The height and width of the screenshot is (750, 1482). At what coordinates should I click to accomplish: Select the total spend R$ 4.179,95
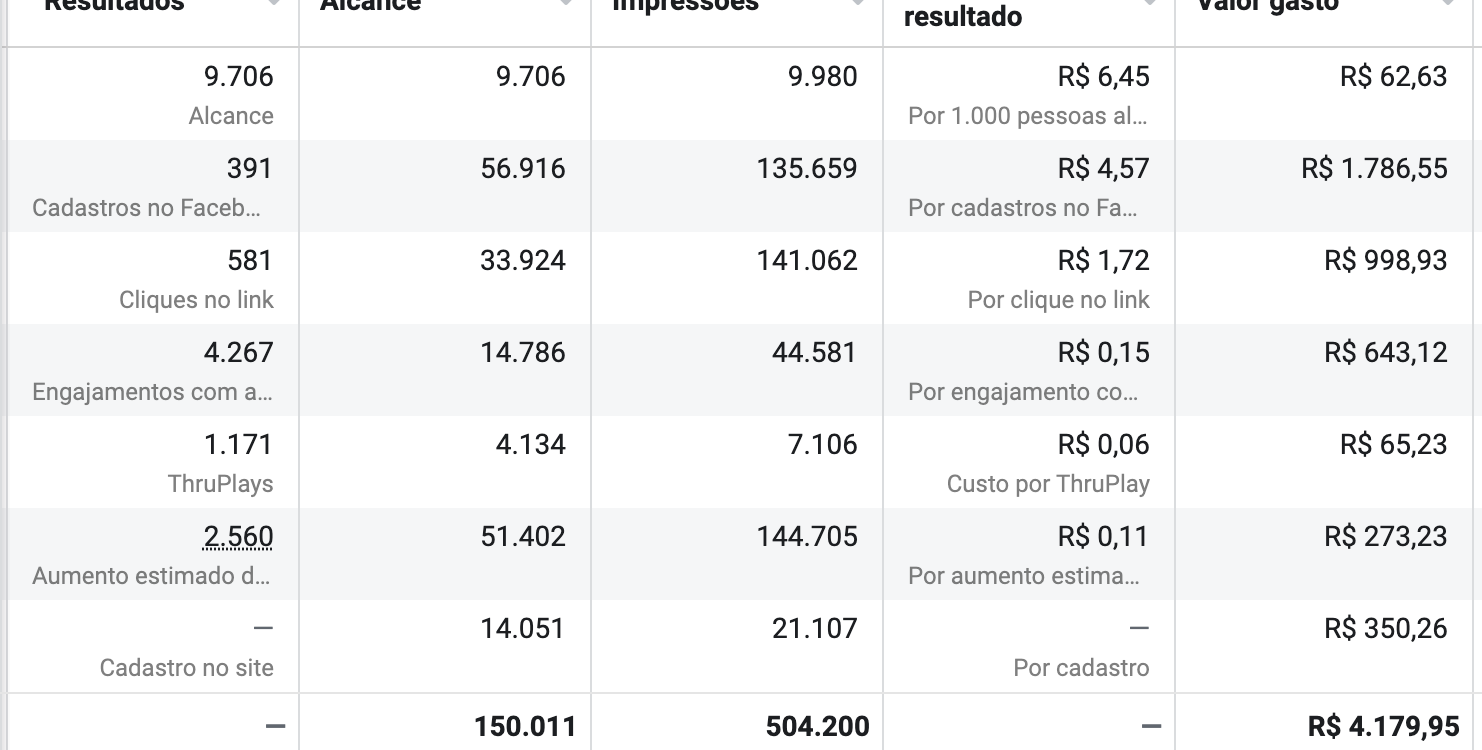(1383, 726)
